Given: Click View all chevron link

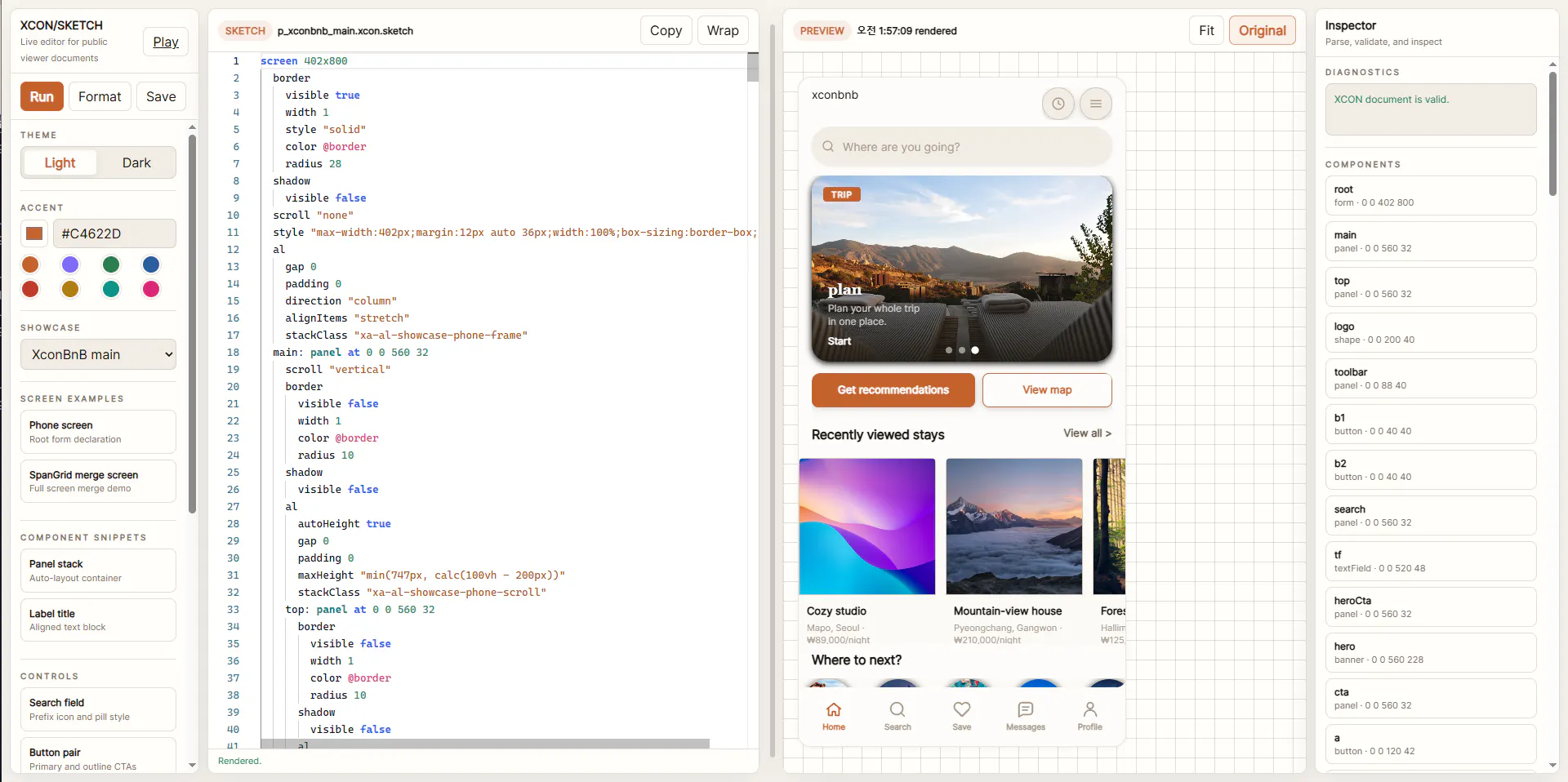Looking at the screenshot, I should pyautogui.click(x=1087, y=433).
